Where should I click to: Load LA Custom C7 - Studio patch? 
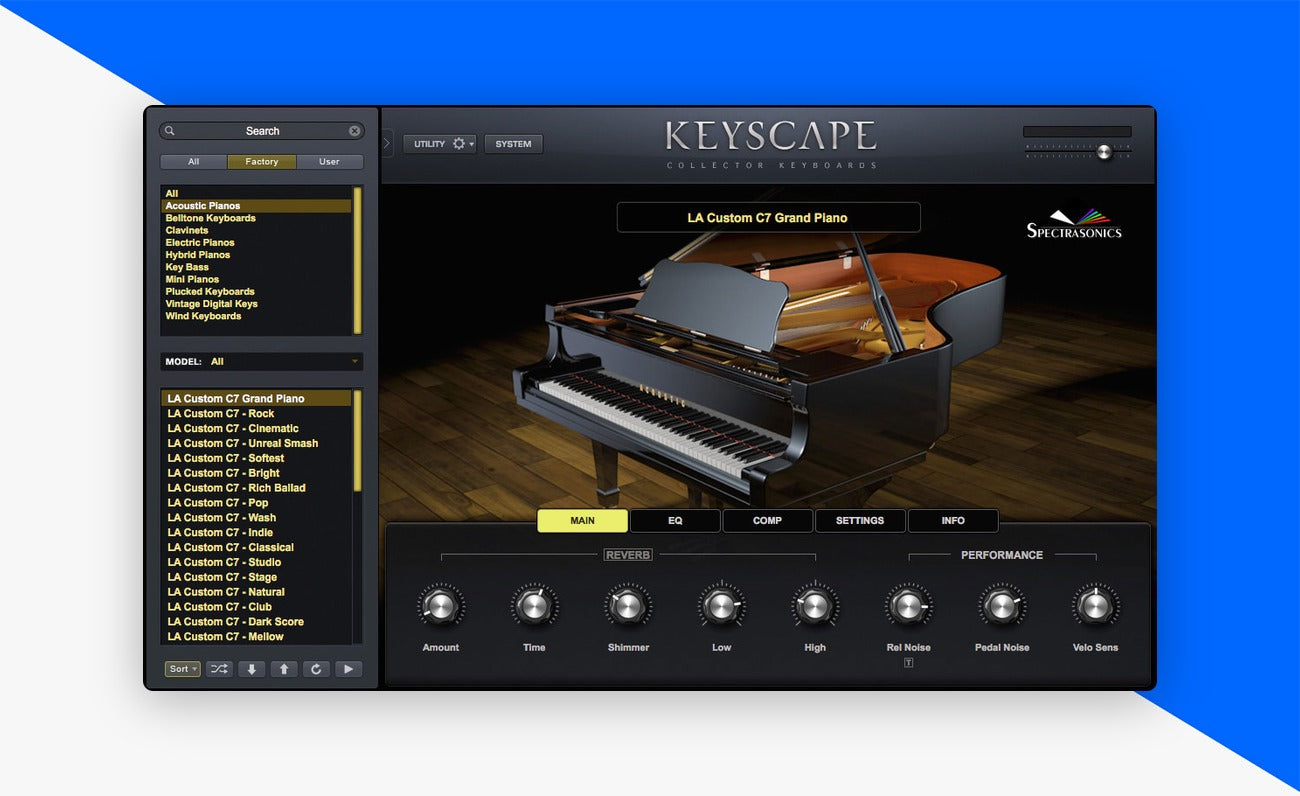[x=257, y=562]
